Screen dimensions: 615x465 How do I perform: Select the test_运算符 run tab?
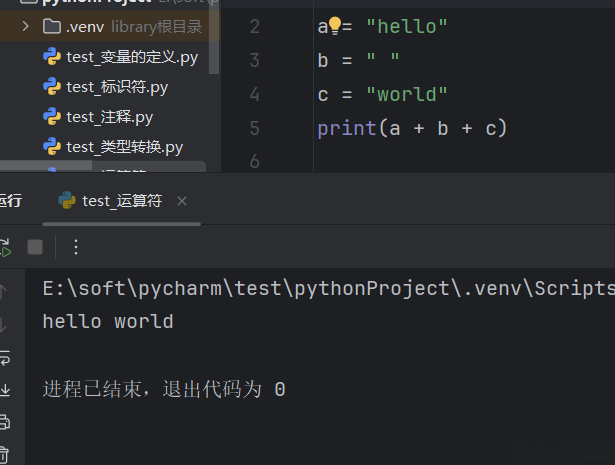click(121, 201)
